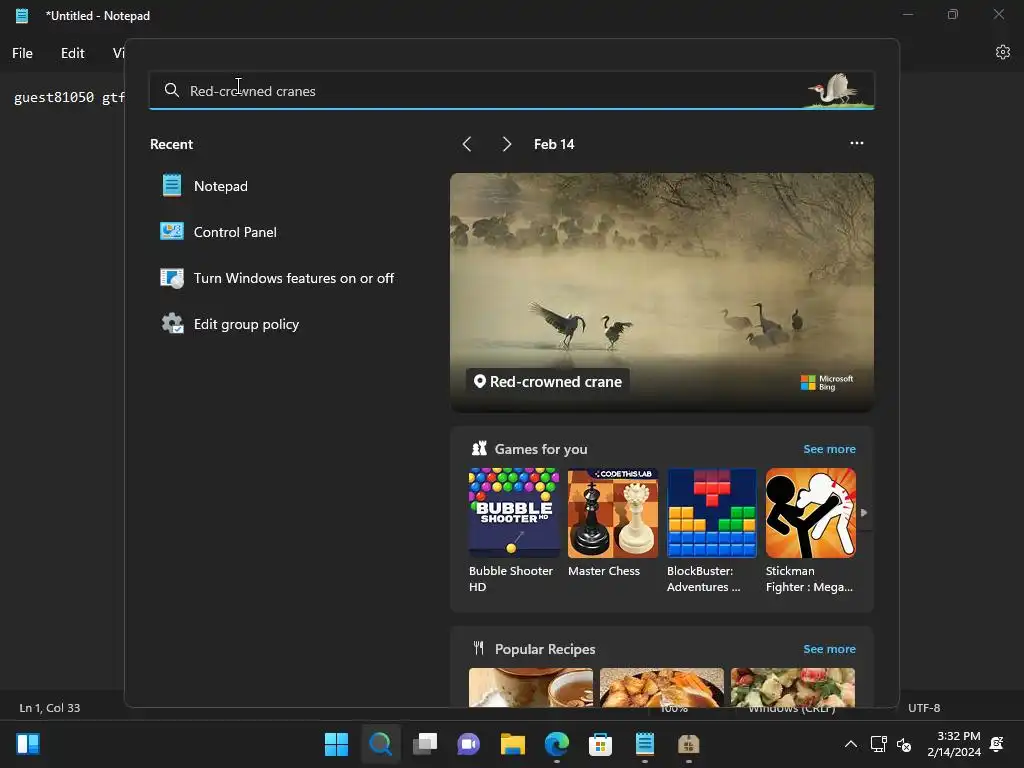Open network status in system tray
Viewport: 1024px width, 768px height.
[878, 744]
